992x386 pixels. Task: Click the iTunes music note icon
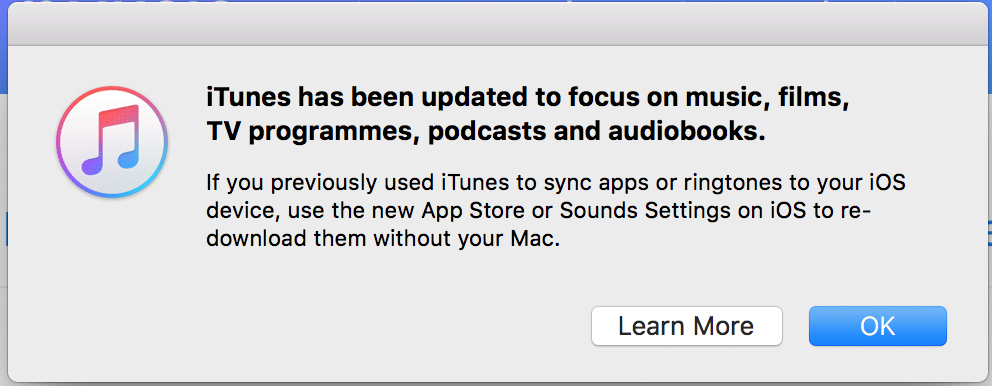(x=112, y=143)
